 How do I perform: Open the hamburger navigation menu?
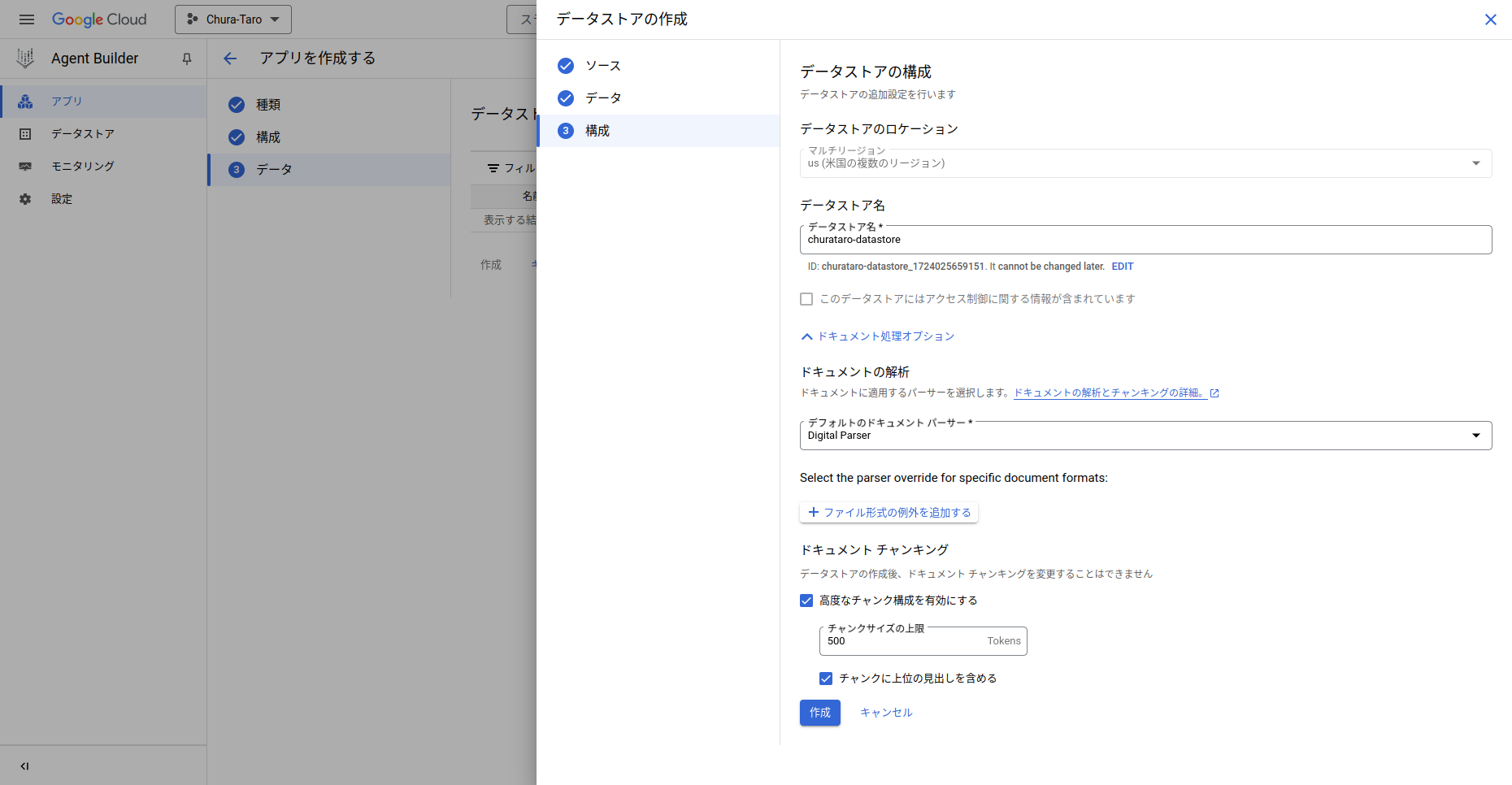point(27,20)
